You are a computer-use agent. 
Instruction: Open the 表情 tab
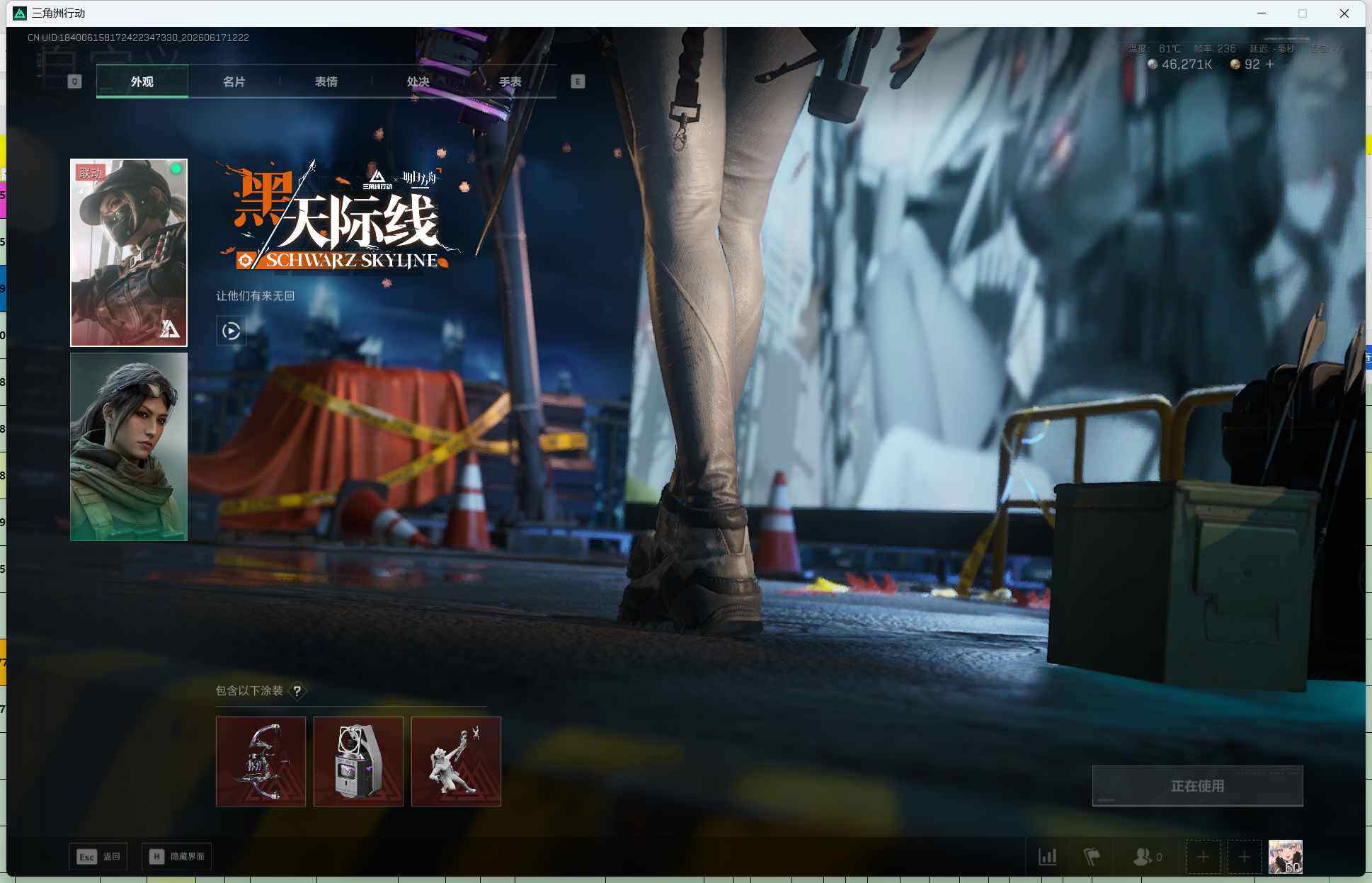pos(326,81)
